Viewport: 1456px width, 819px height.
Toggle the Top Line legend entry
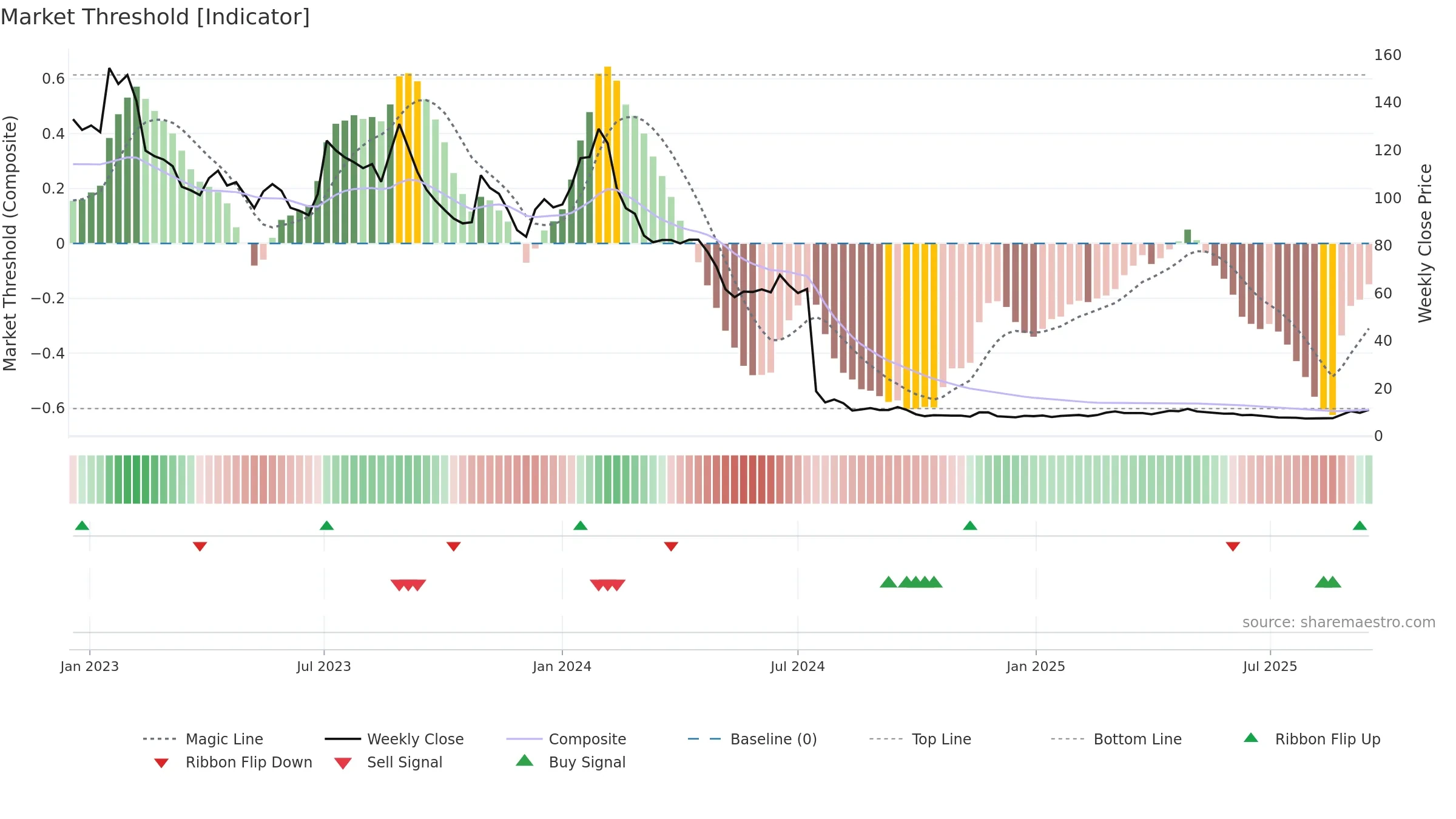pos(920,739)
